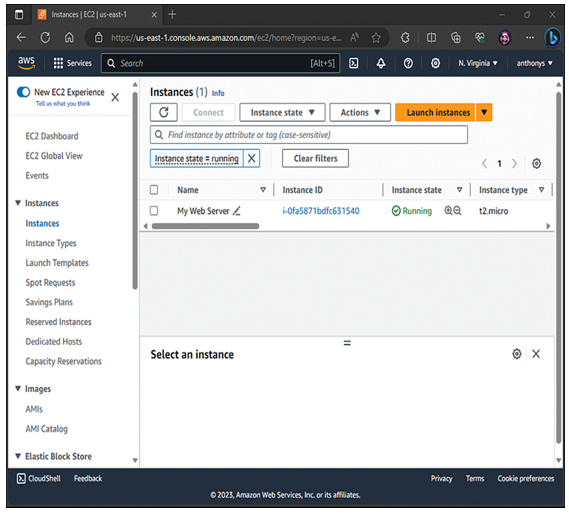Screen dimensions: 569x514
Task: Sort by the Instance type column
Action: point(541,189)
